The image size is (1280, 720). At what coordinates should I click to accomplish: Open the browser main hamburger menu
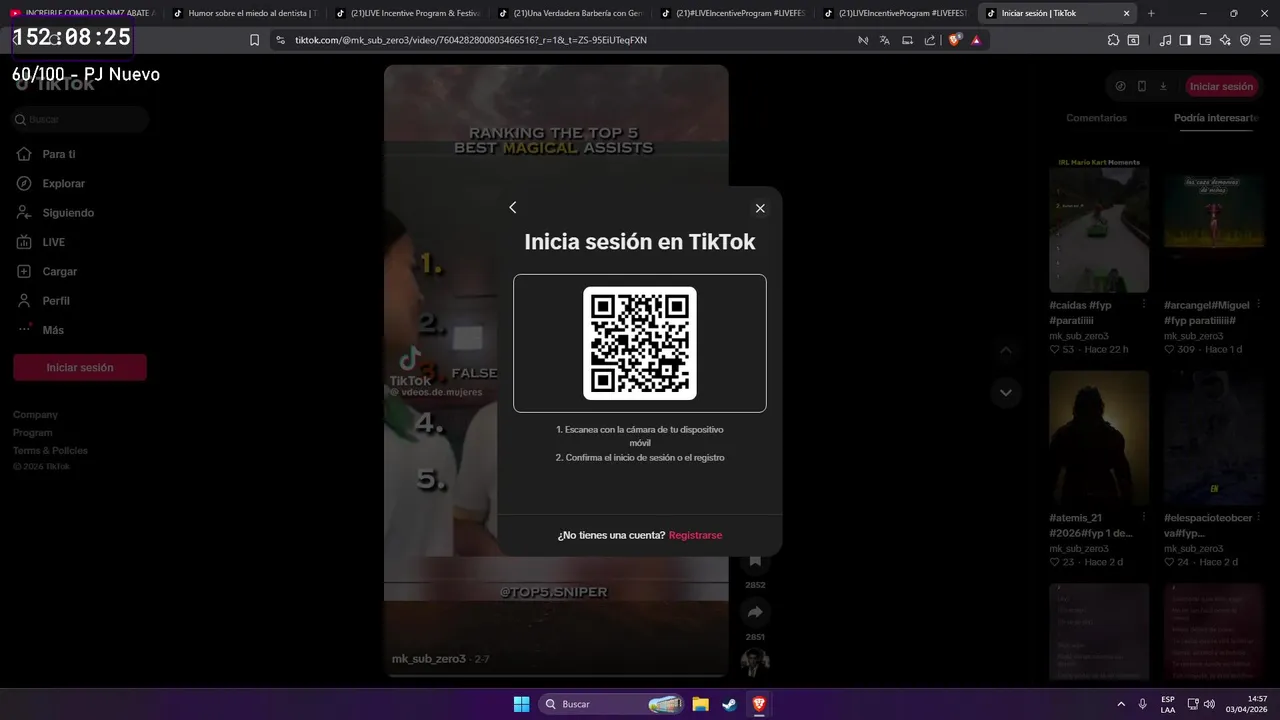(1264, 40)
